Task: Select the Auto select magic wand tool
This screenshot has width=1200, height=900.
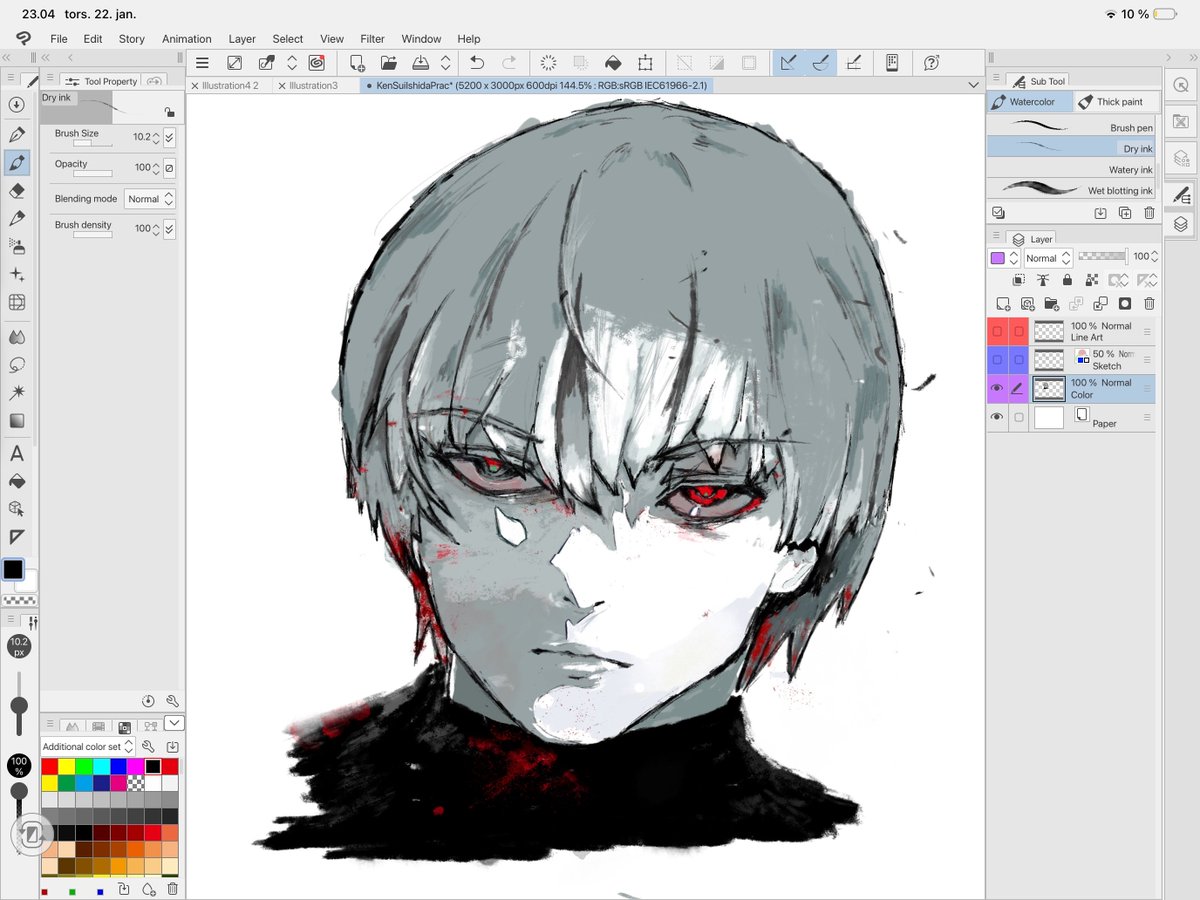Action: coord(17,393)
